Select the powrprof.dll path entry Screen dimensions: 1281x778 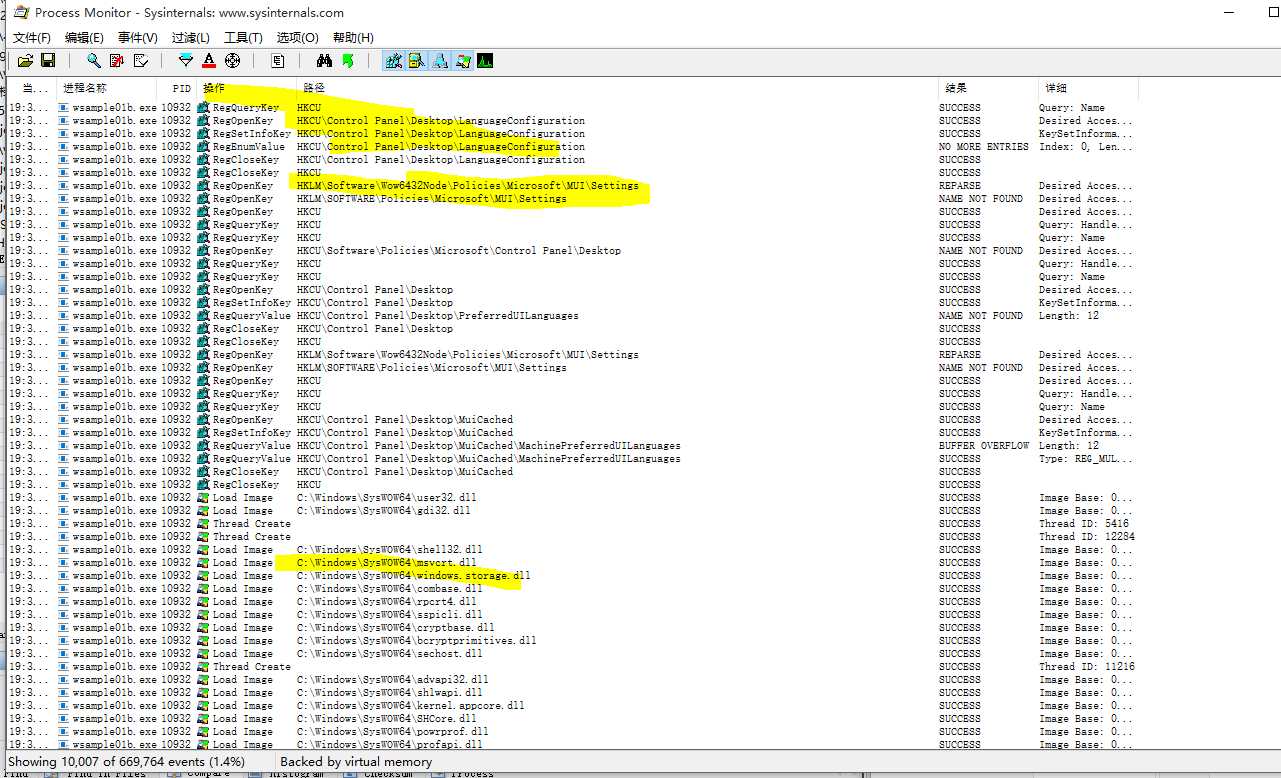coord(392,731)
